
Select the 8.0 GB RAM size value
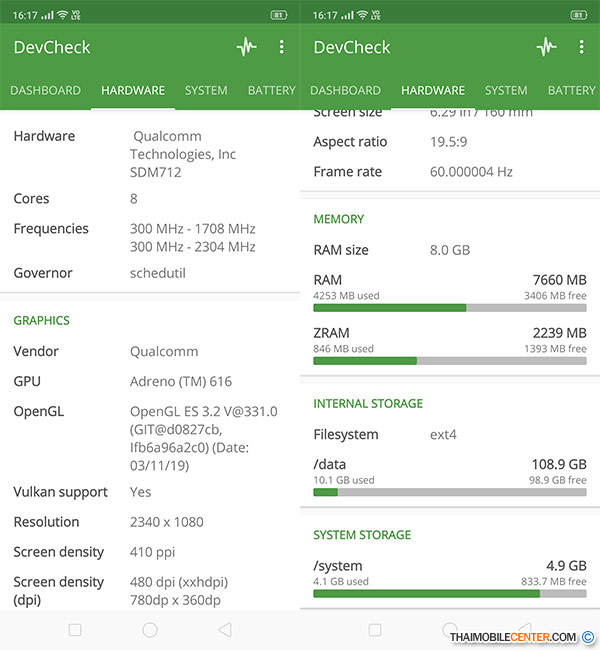coord(450,250)
